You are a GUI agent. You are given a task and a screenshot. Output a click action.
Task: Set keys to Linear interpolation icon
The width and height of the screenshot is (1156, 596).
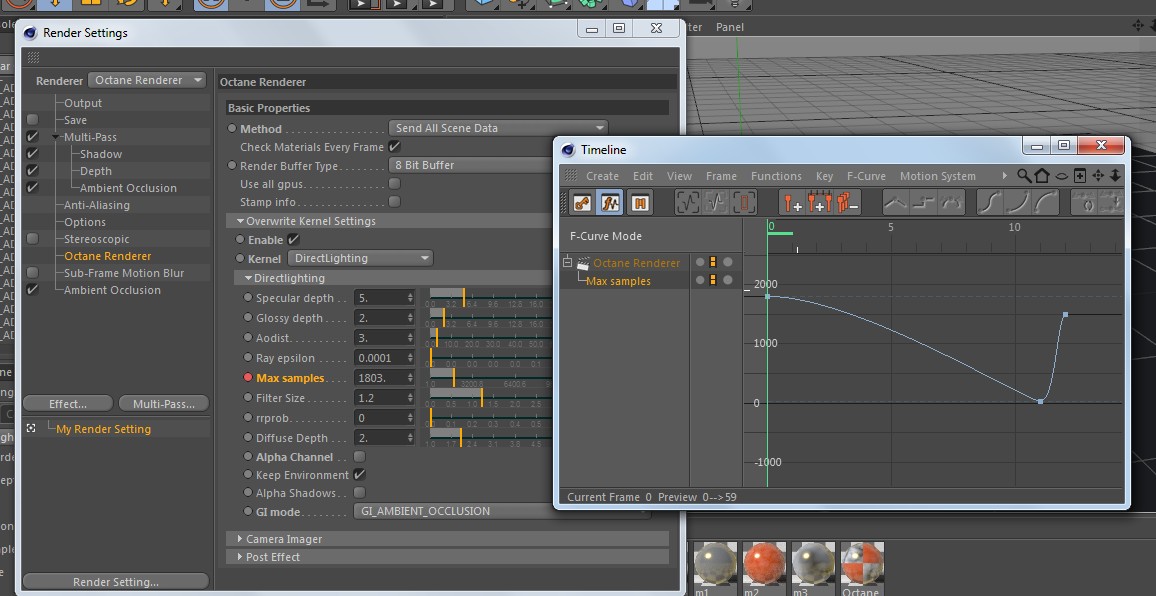[896, 202]
